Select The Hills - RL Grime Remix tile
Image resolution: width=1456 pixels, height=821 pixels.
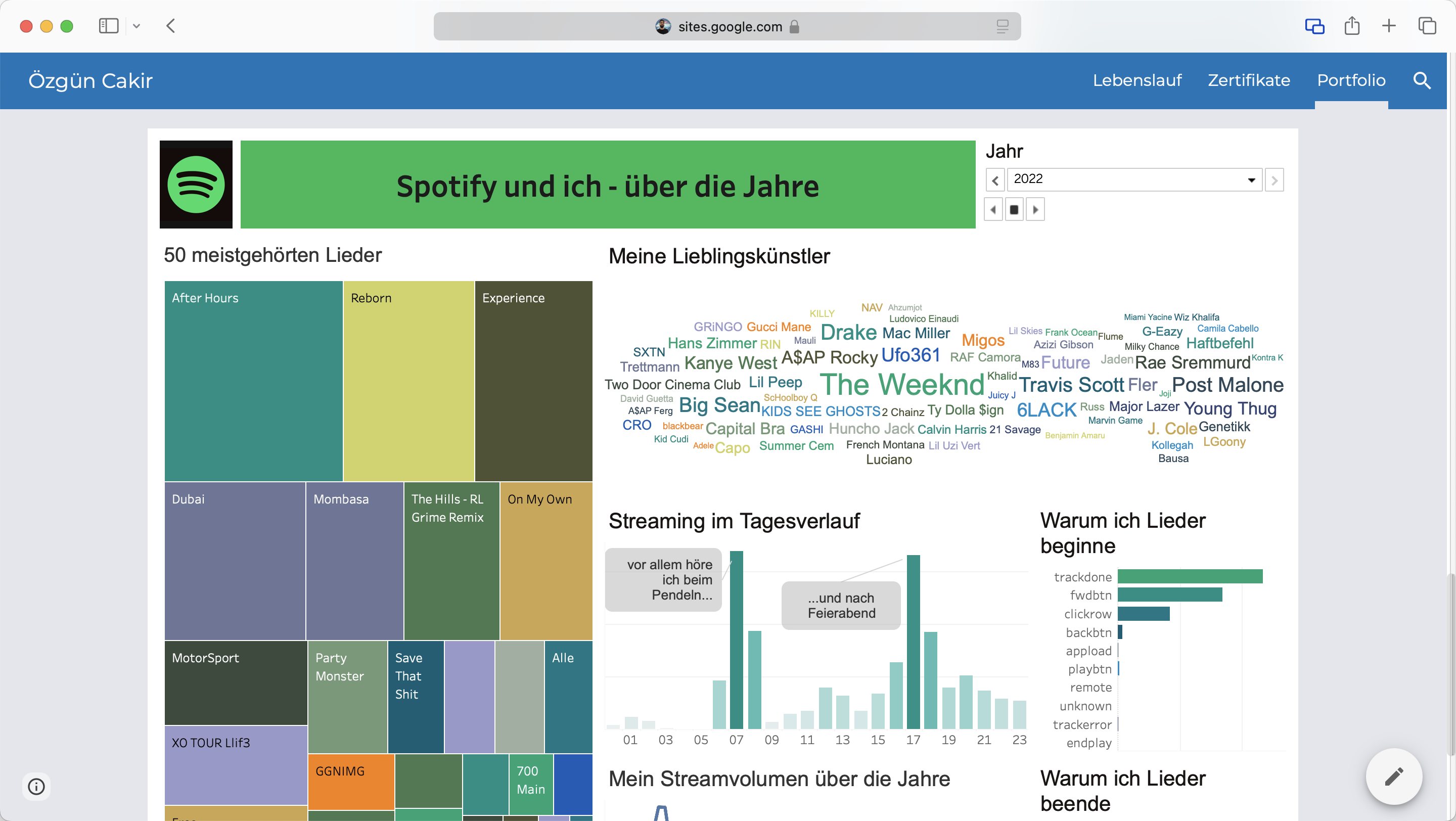(x=451, y=561)
